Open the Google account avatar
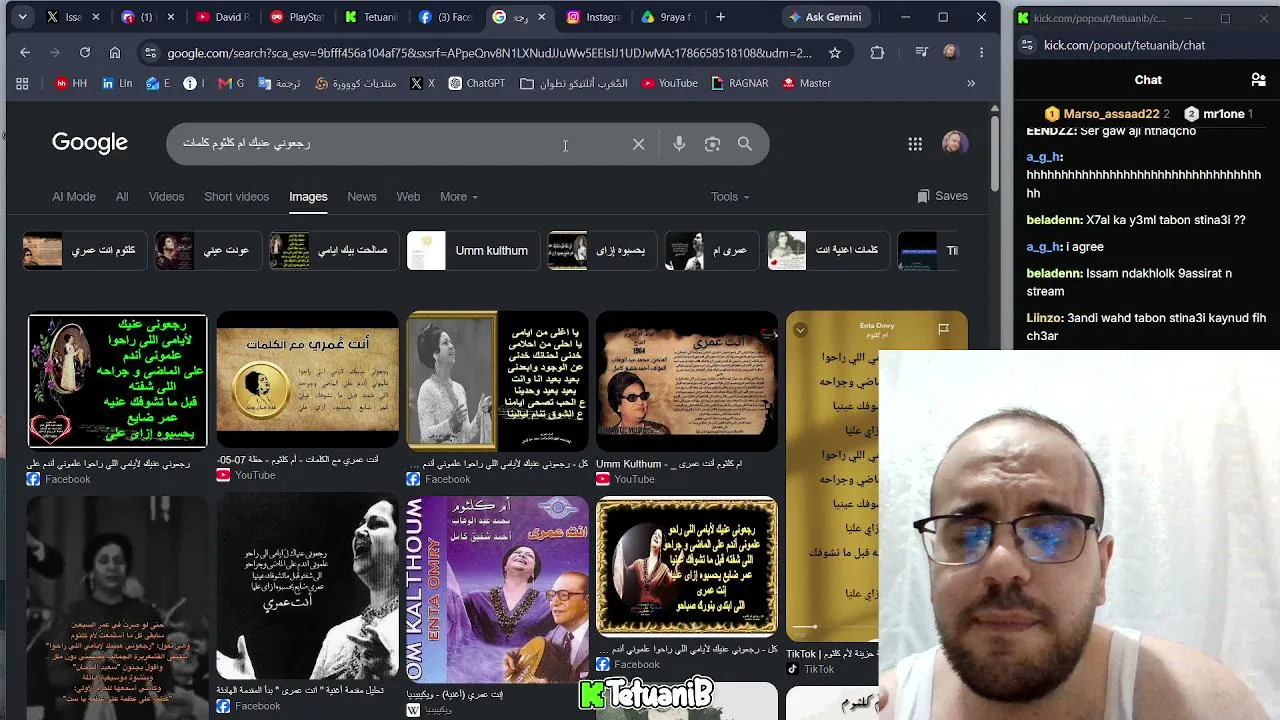Viewport: 1280px width, 720px height. point(955,143)
